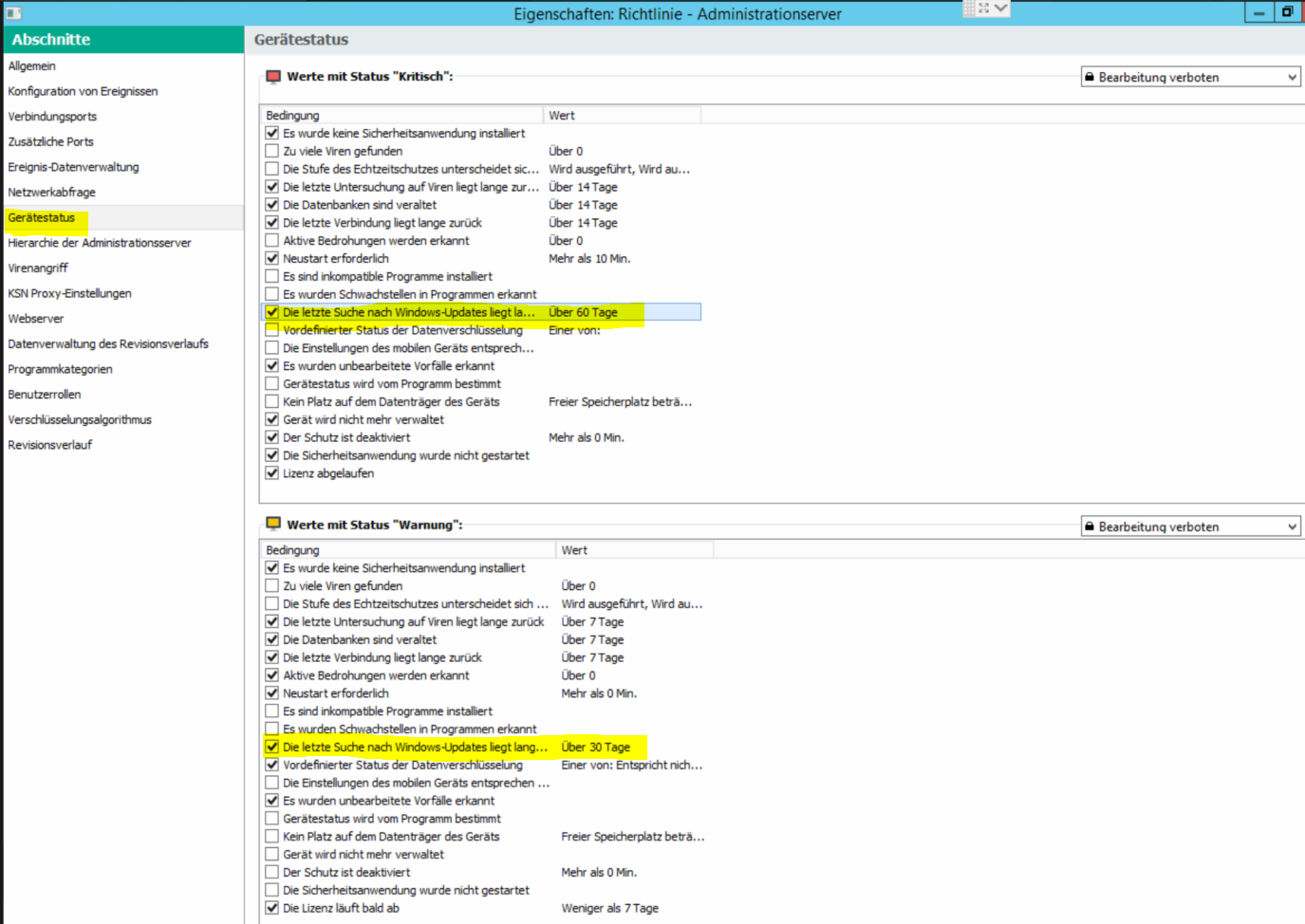Select the "Über 60 Tage" value in Kritisch list
The image size is (1305, 924).
point(583,312)
